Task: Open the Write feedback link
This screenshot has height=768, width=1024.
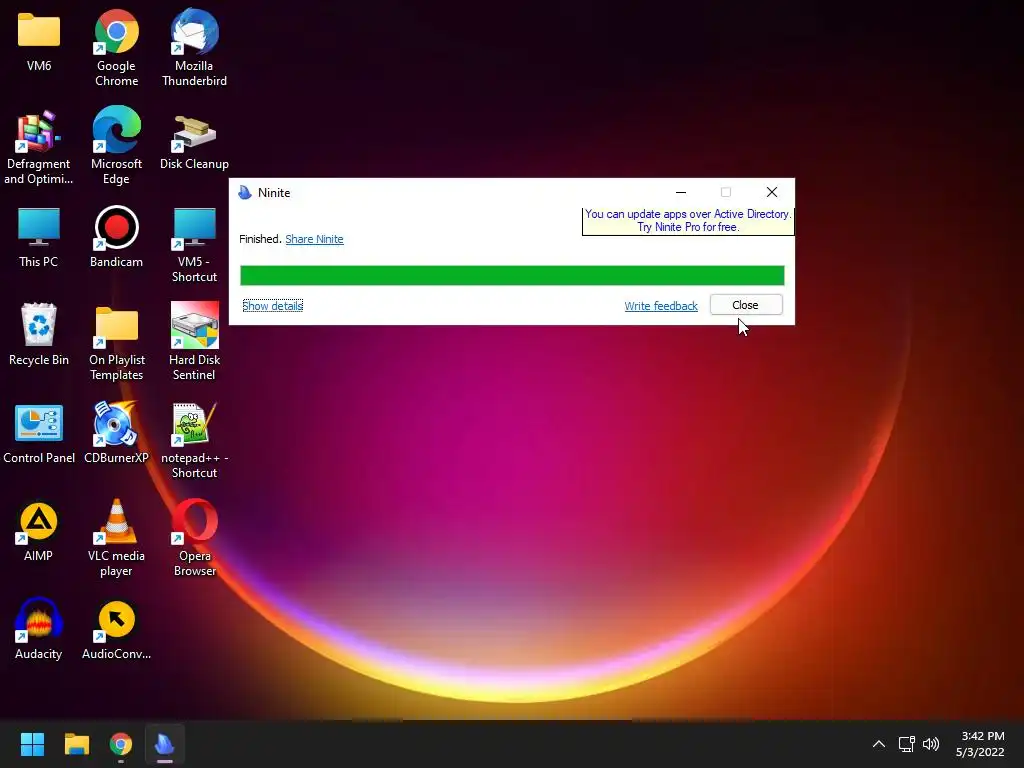Action: pyautogui.click(x=661, y=306)
